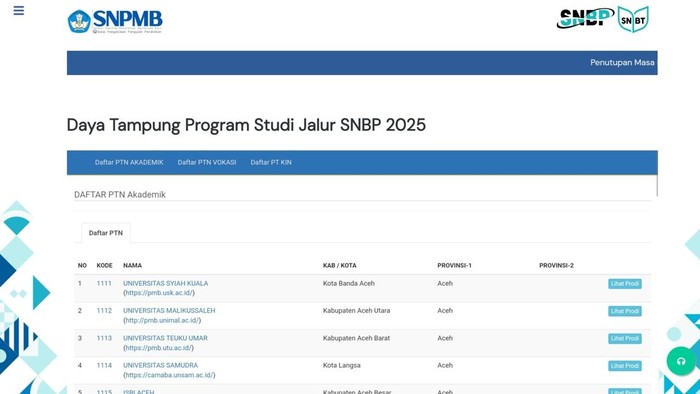Image resolution: width=700 pixels, height=394 pixels.
Task: Open UNIVERSITAS SYIAH KUALA link
Action: pos(166,283)
